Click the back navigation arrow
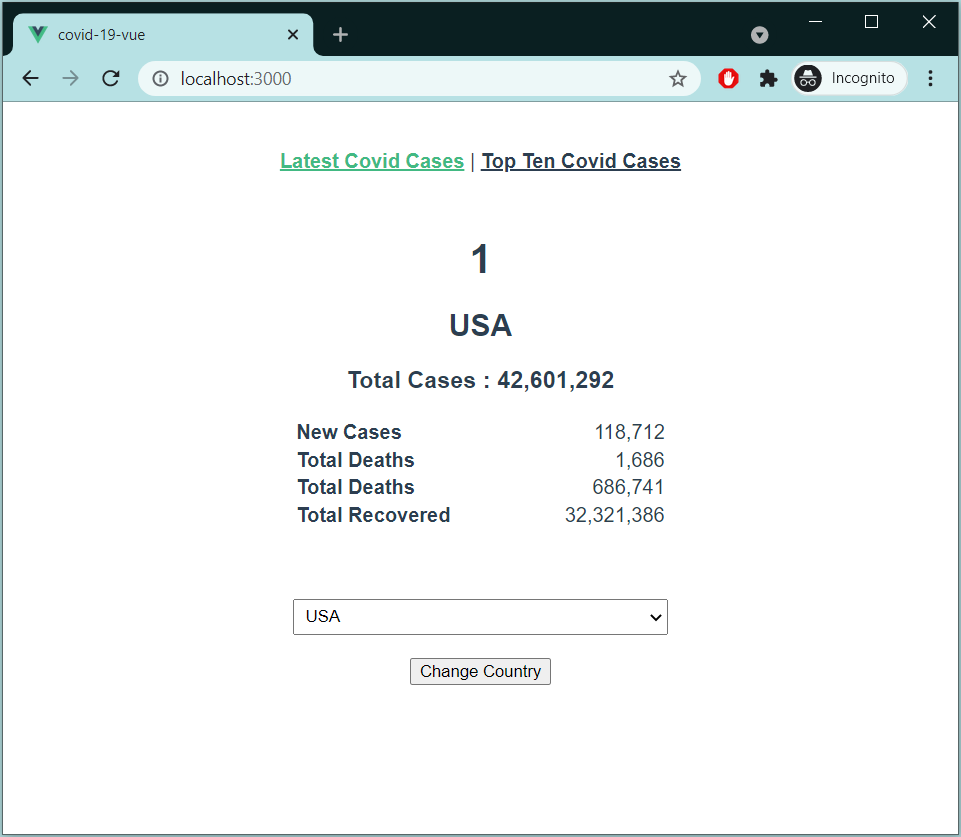The width and height of the screenshot is (961, 837). [x=30, y=78]
